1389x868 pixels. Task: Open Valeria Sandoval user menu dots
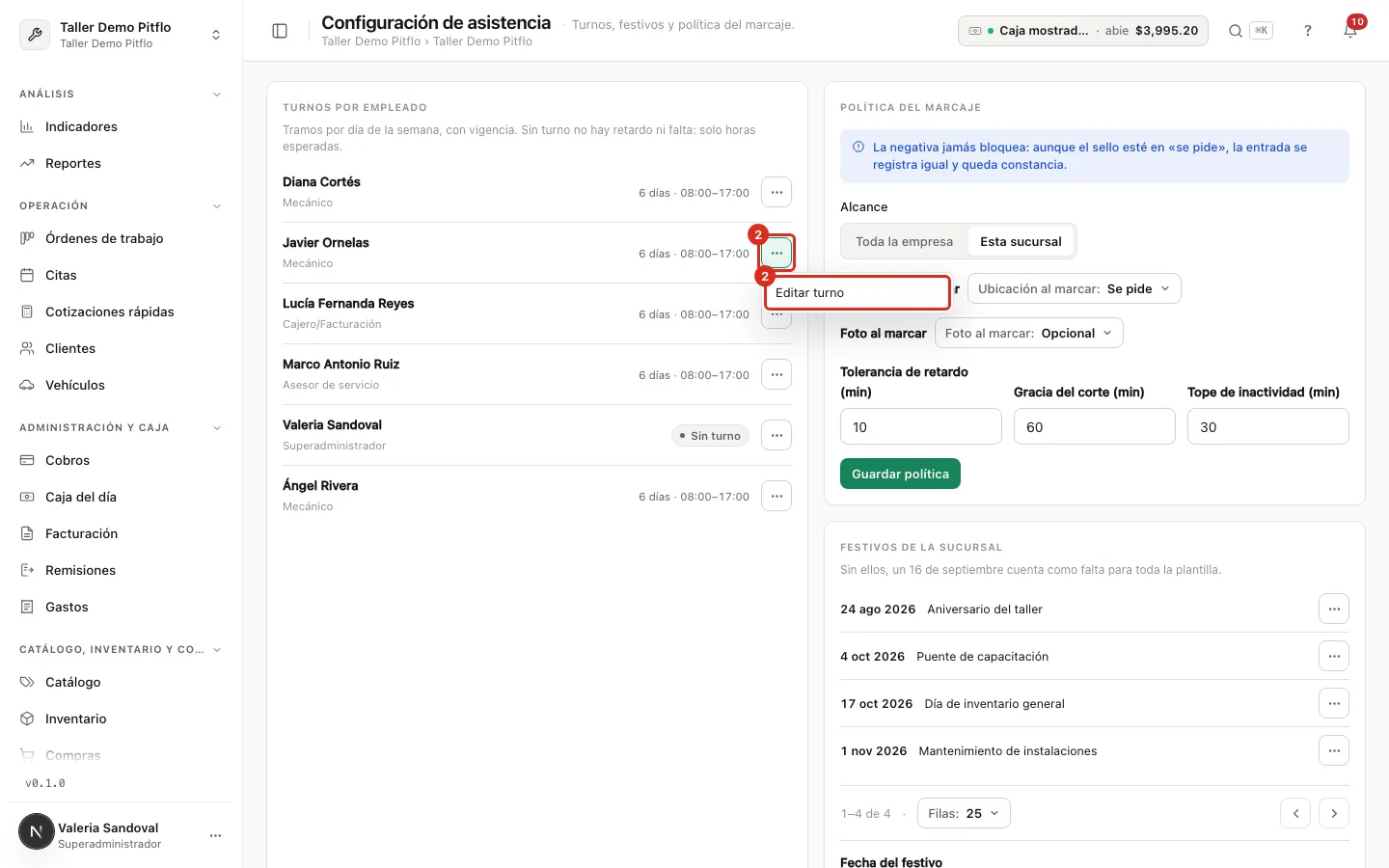tap(215, 835)
